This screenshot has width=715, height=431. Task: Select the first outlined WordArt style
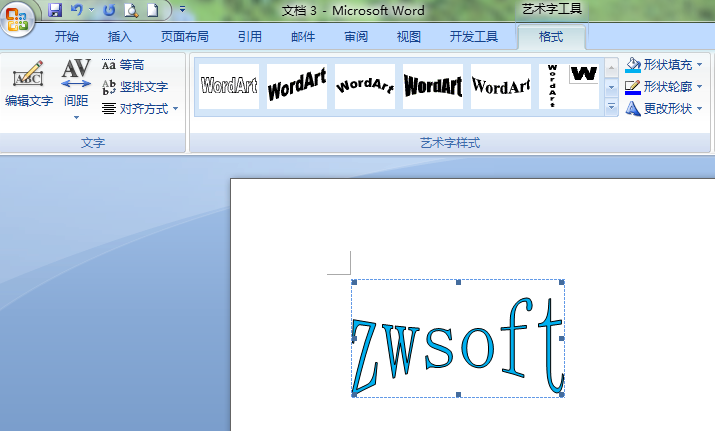click(x=229, y=86)
